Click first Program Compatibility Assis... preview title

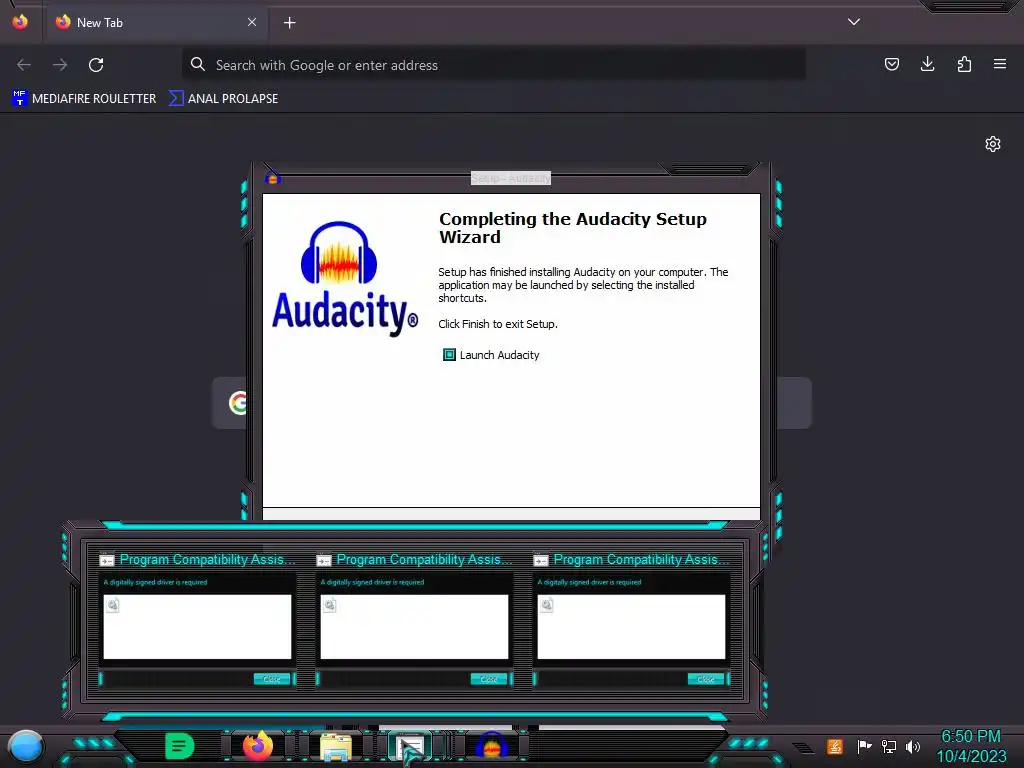(x=208, y=560)
